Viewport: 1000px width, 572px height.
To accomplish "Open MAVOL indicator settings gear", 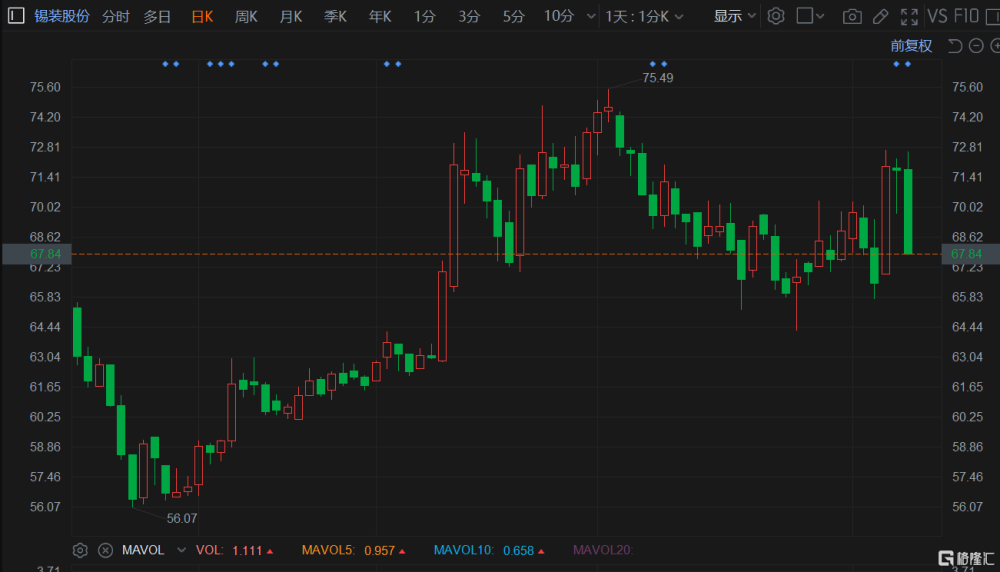I will click(80, 550).
